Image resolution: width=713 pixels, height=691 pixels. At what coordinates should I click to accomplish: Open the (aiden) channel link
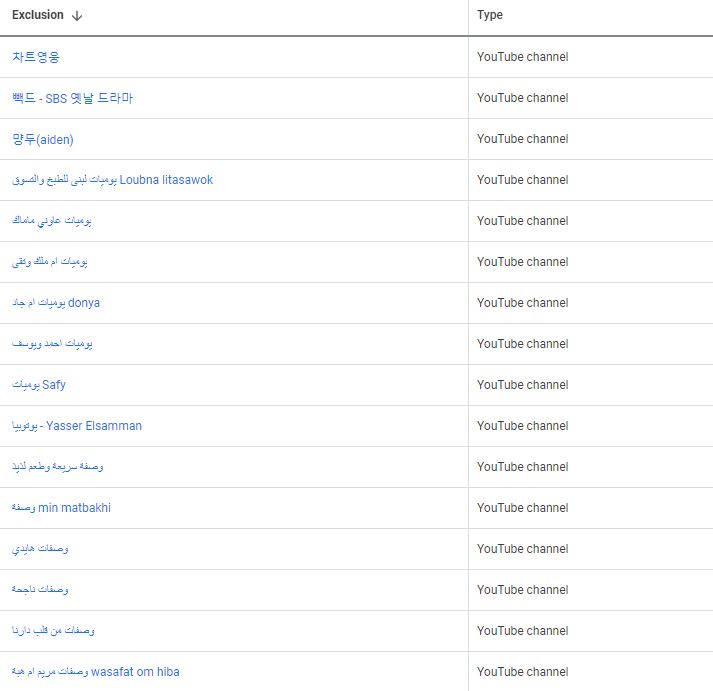tap(43, 139)
